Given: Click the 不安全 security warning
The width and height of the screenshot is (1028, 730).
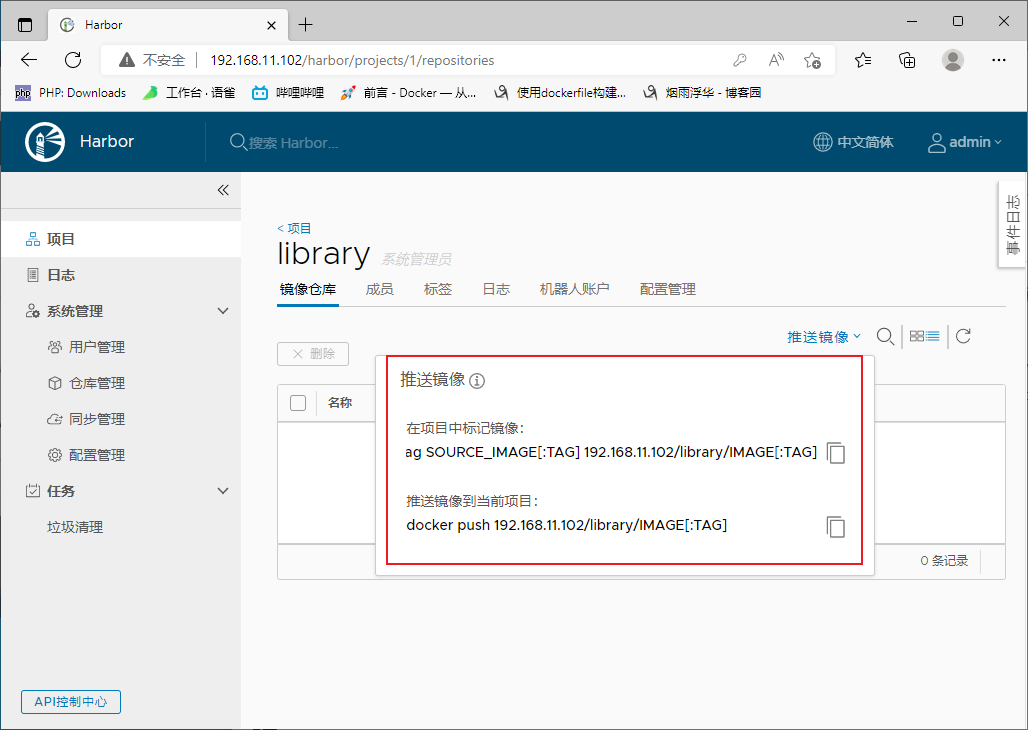Looking at the screenshot, I should point(152,60).
